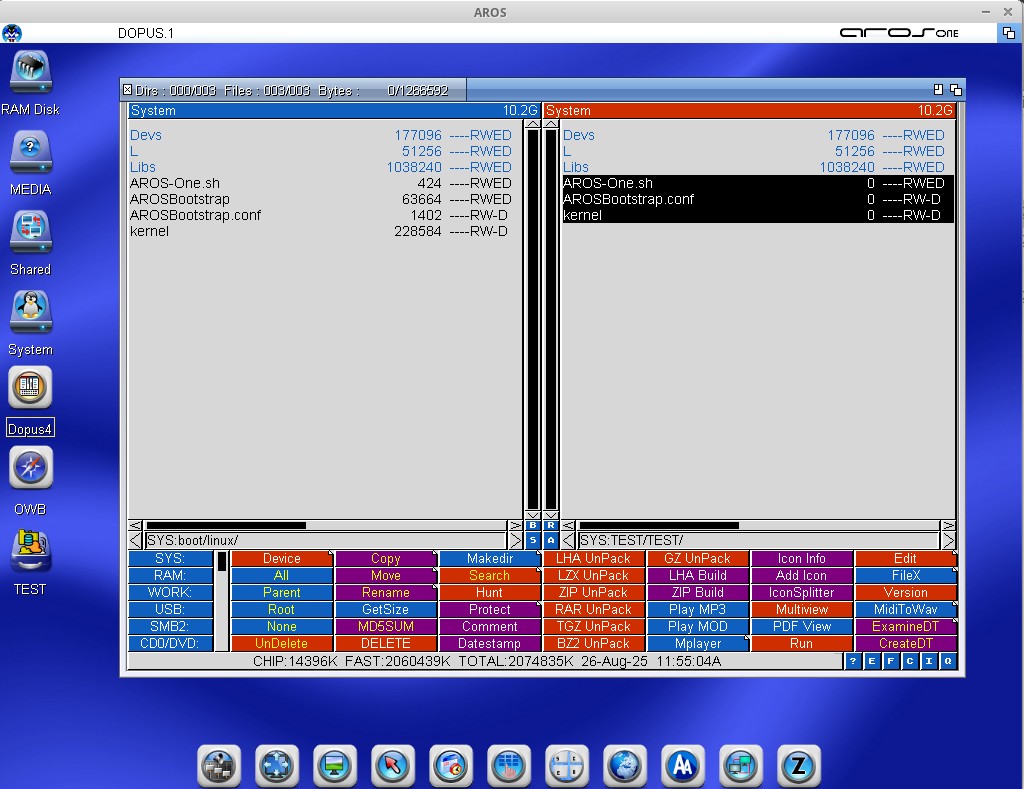1024x789 pixels.
Task: Click up arrow of left pane scrollbar
Action: [533, 124]
